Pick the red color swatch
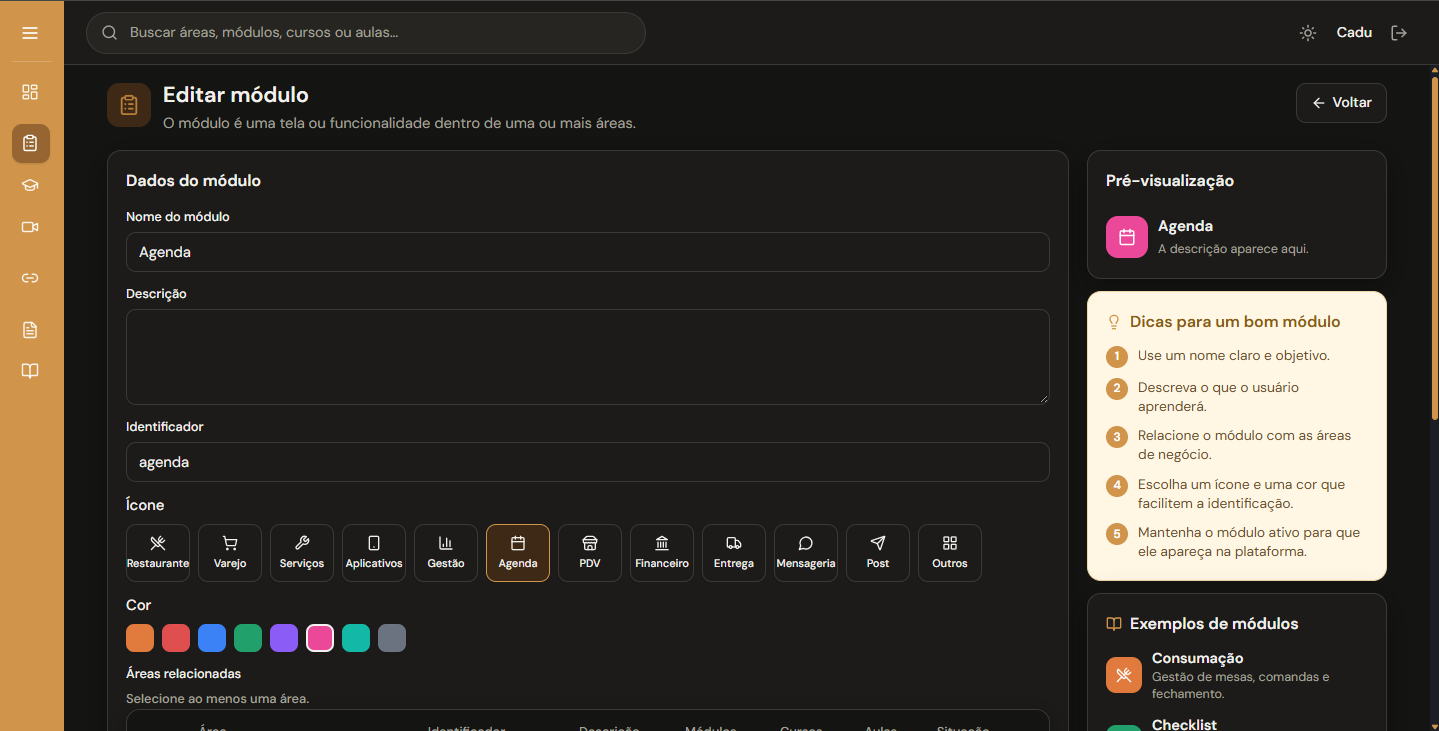 176,638
